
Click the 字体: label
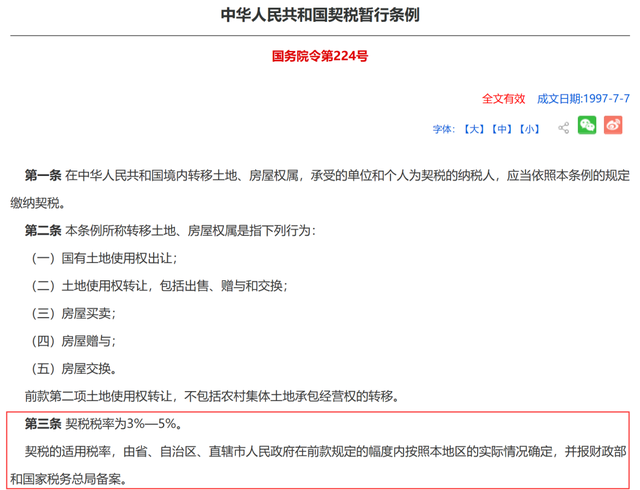(444, 129)
